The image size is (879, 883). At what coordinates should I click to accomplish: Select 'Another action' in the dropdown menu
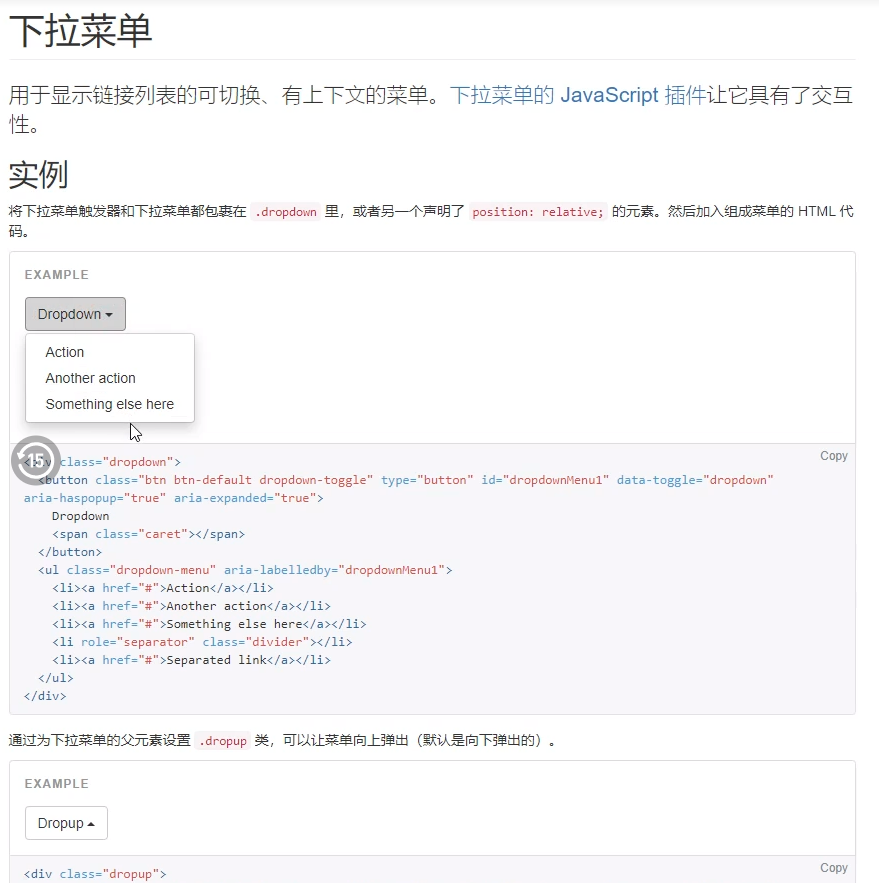[x=90, y=378]
